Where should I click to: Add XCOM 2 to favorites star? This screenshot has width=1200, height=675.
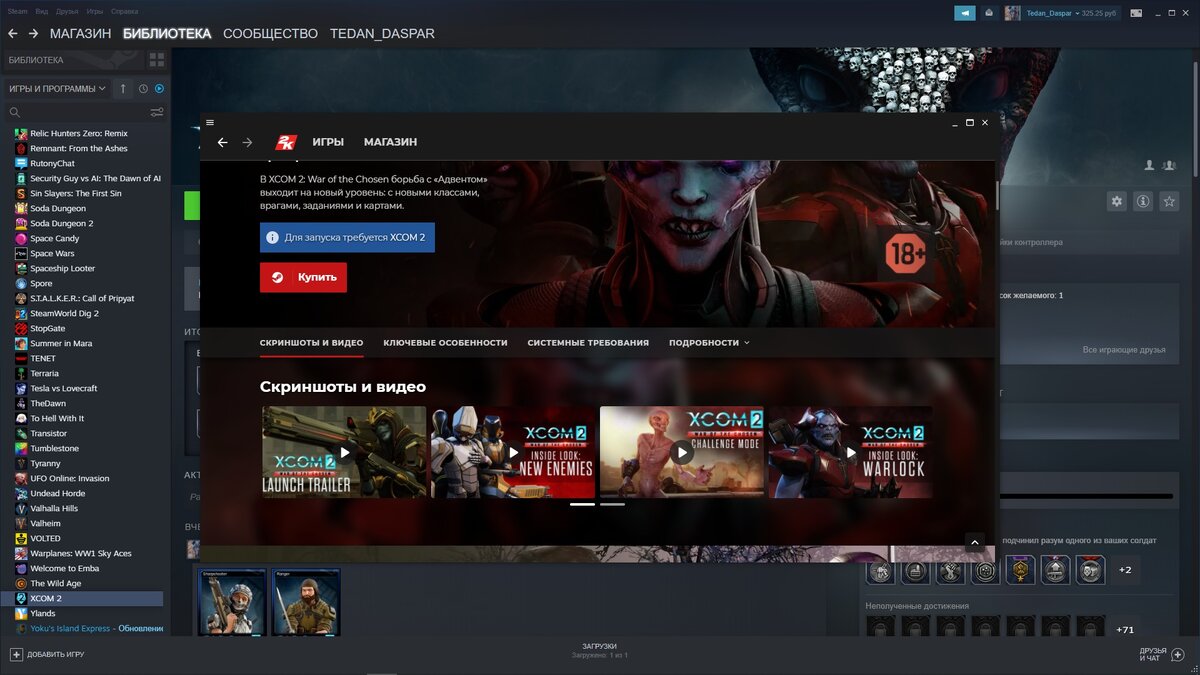(x=1168, y=201)
